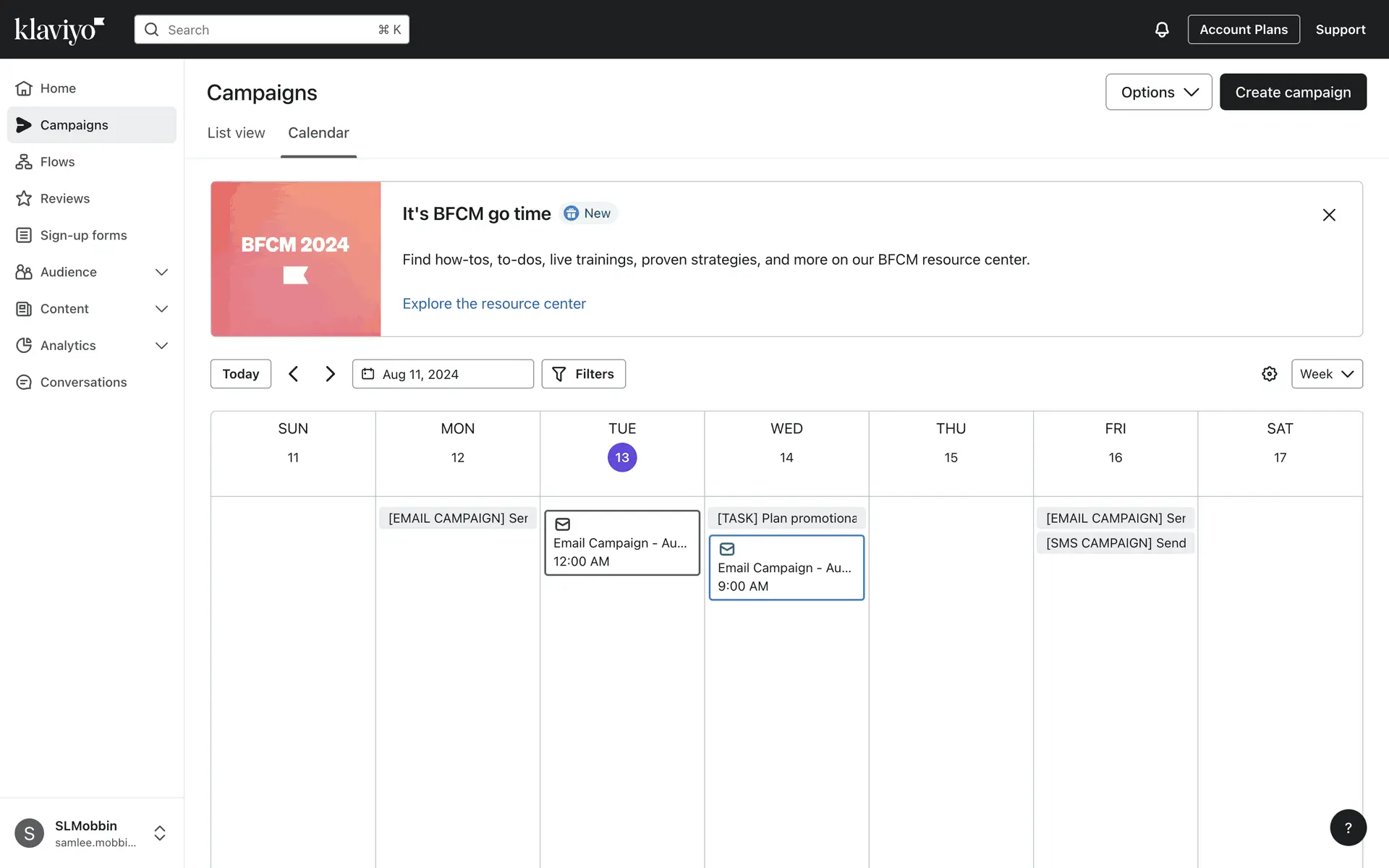Go to next week arrow
This screenshot has height=868, width=1389.
tap(330, 374)
